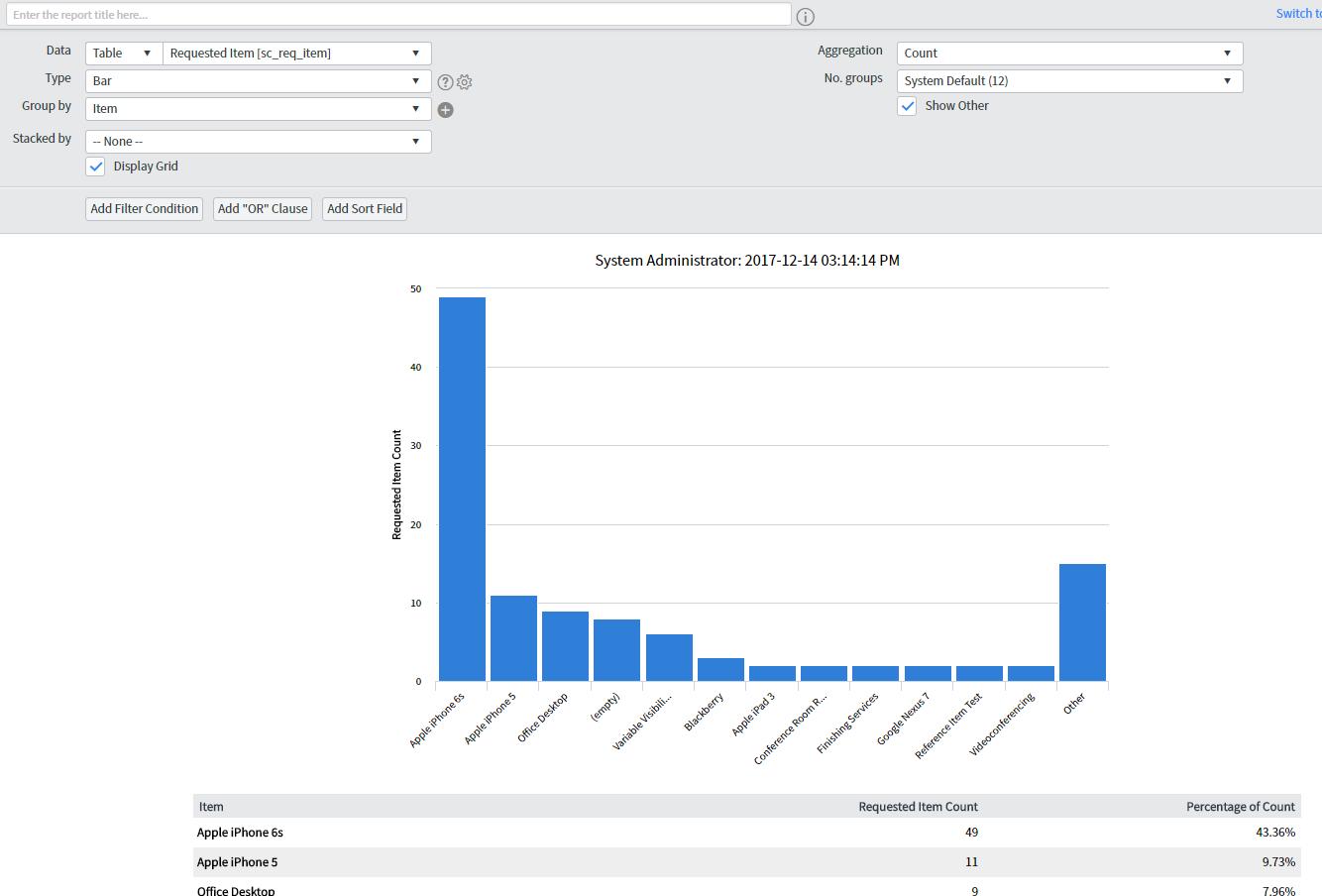Click the Add "OR" Clause button

click(x=263, y=209)
